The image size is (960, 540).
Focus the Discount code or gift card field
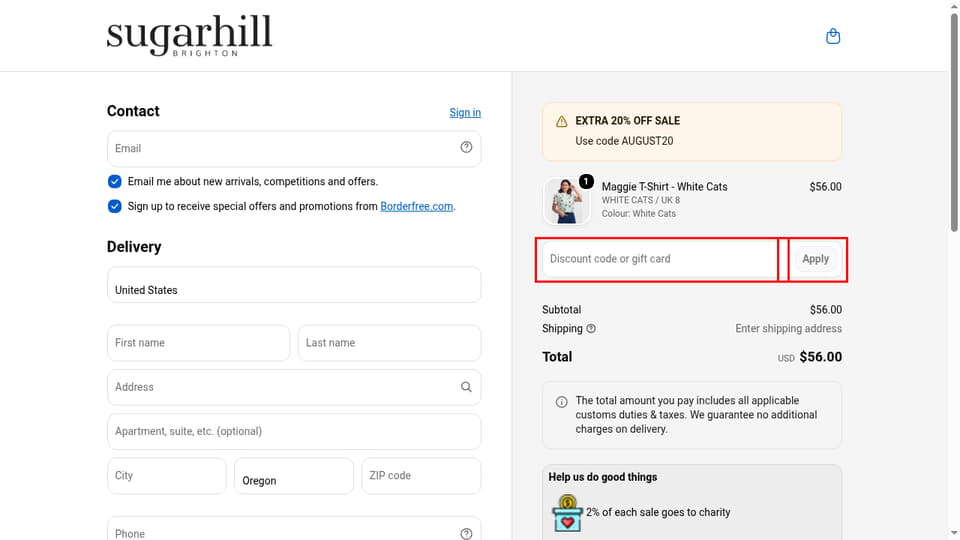[660, 259]
